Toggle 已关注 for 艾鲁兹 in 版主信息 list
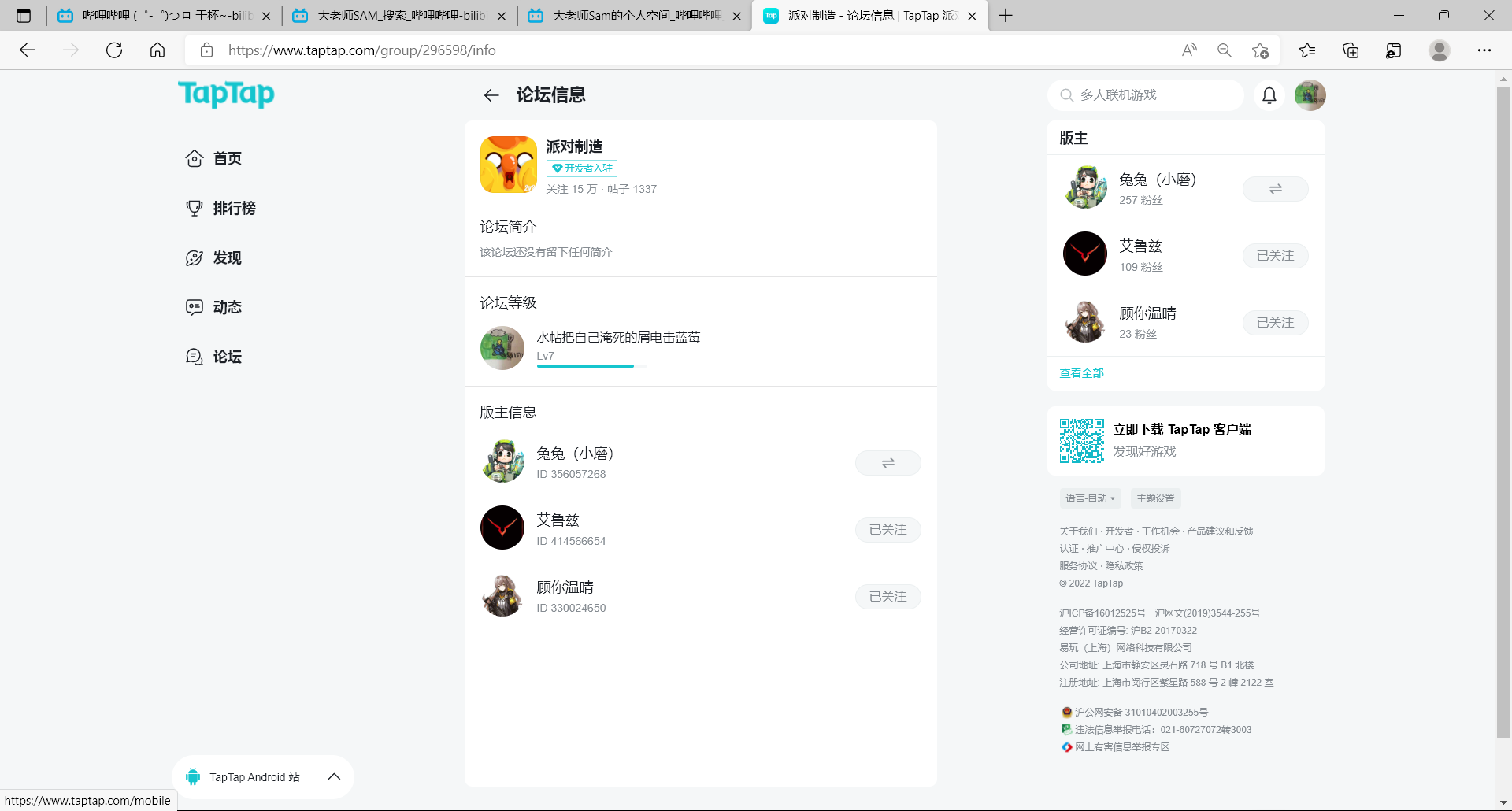Viewport: 1512px width, 811px height. 888,530
